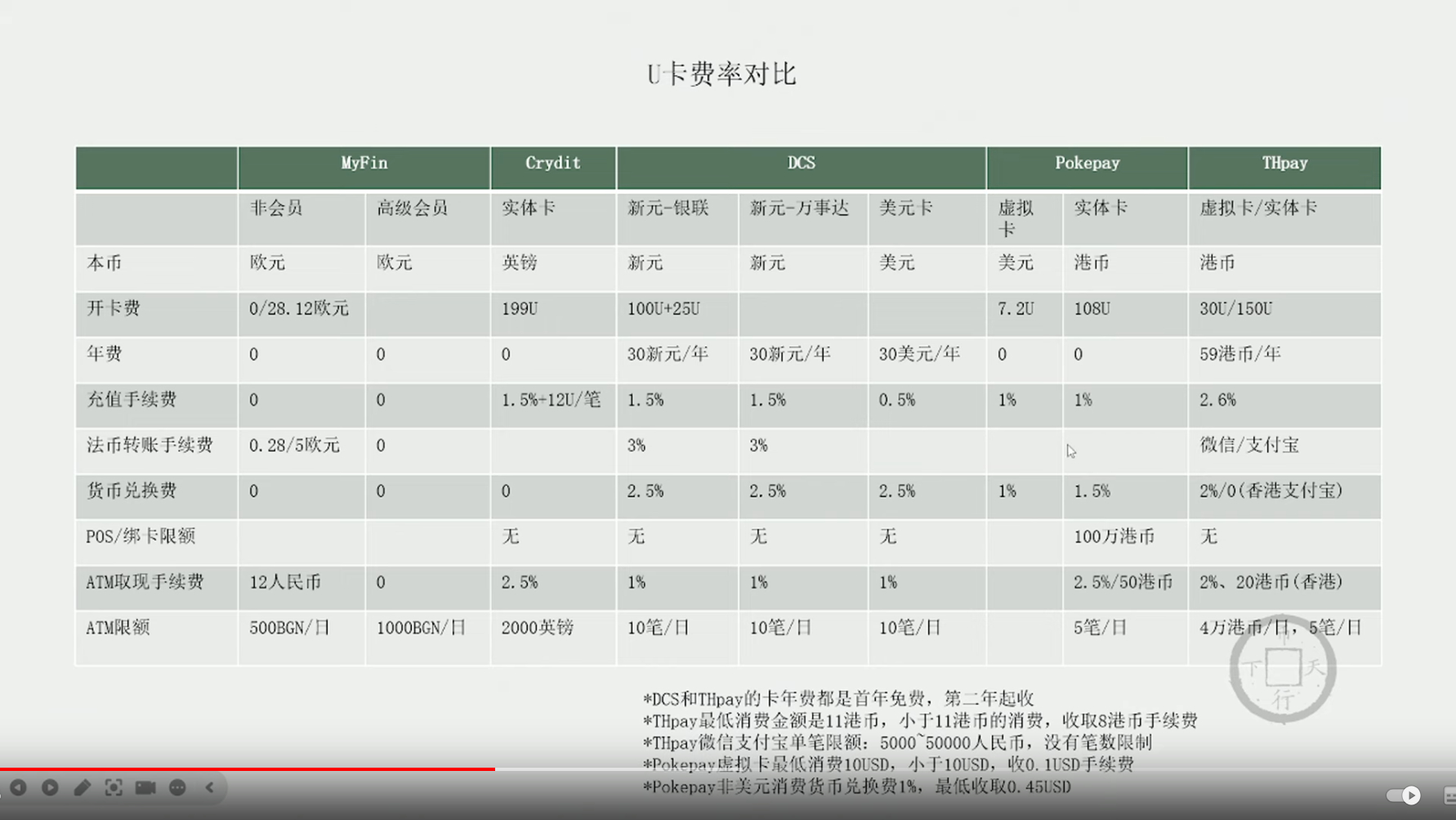The width and height of the screenshot is (1456, 820).
Task: Click the Crydit header cell
Action: tap(552, 163)
